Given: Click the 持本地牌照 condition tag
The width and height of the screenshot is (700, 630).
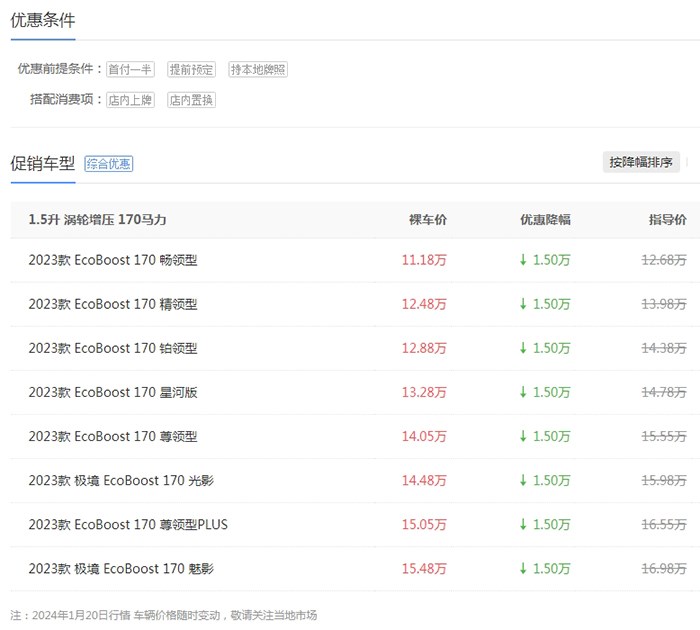Looking at the screenshot, I should click(258, 69).
